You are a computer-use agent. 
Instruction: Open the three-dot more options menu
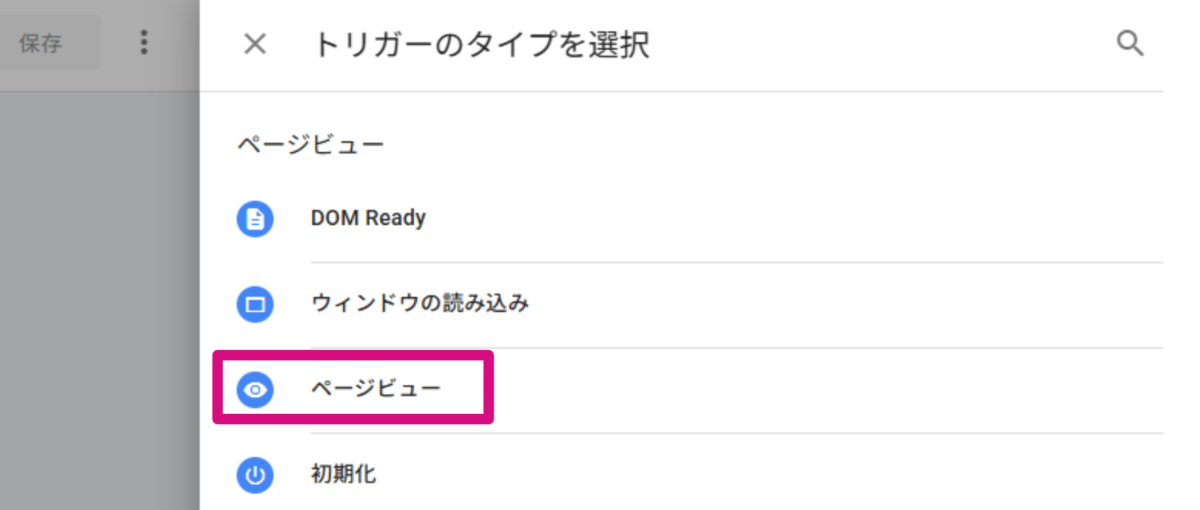(144, 42)
